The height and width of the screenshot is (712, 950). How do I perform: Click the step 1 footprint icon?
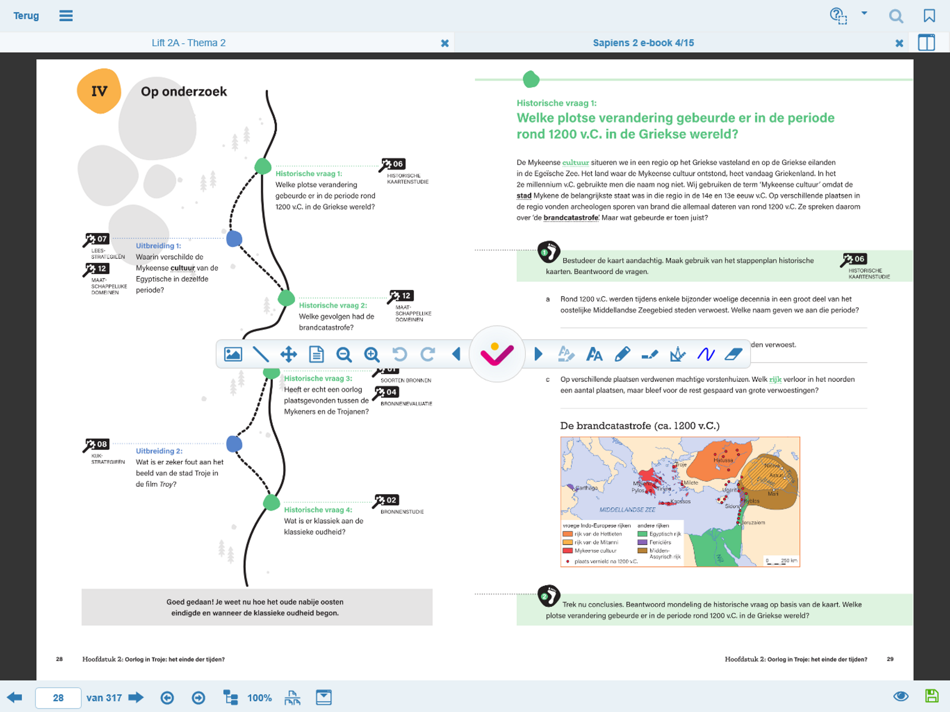tap(548, 251)
